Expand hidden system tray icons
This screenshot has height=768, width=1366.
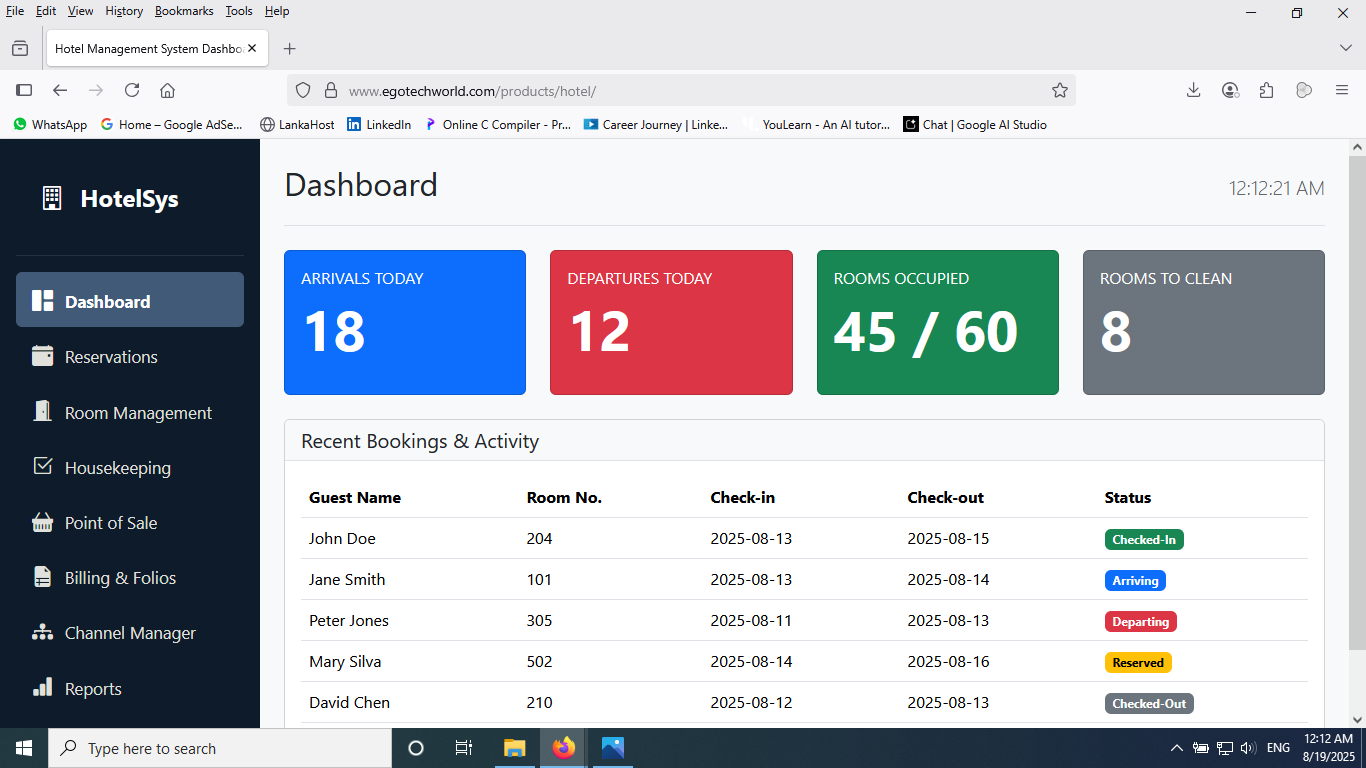point(1176,747)
